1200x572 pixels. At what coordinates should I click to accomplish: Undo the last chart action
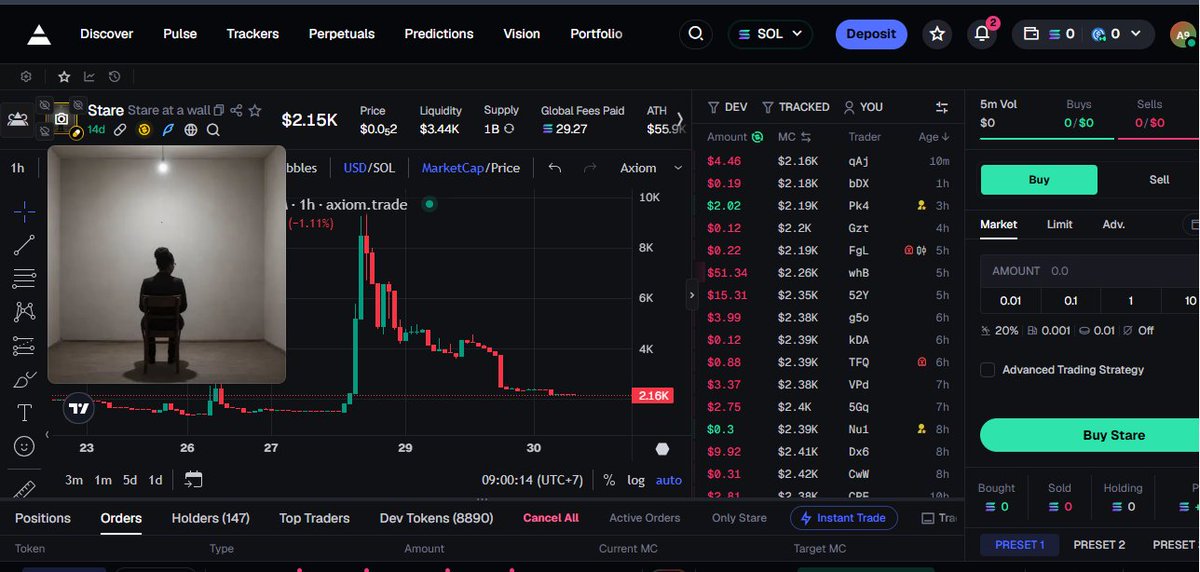(555, 168)
